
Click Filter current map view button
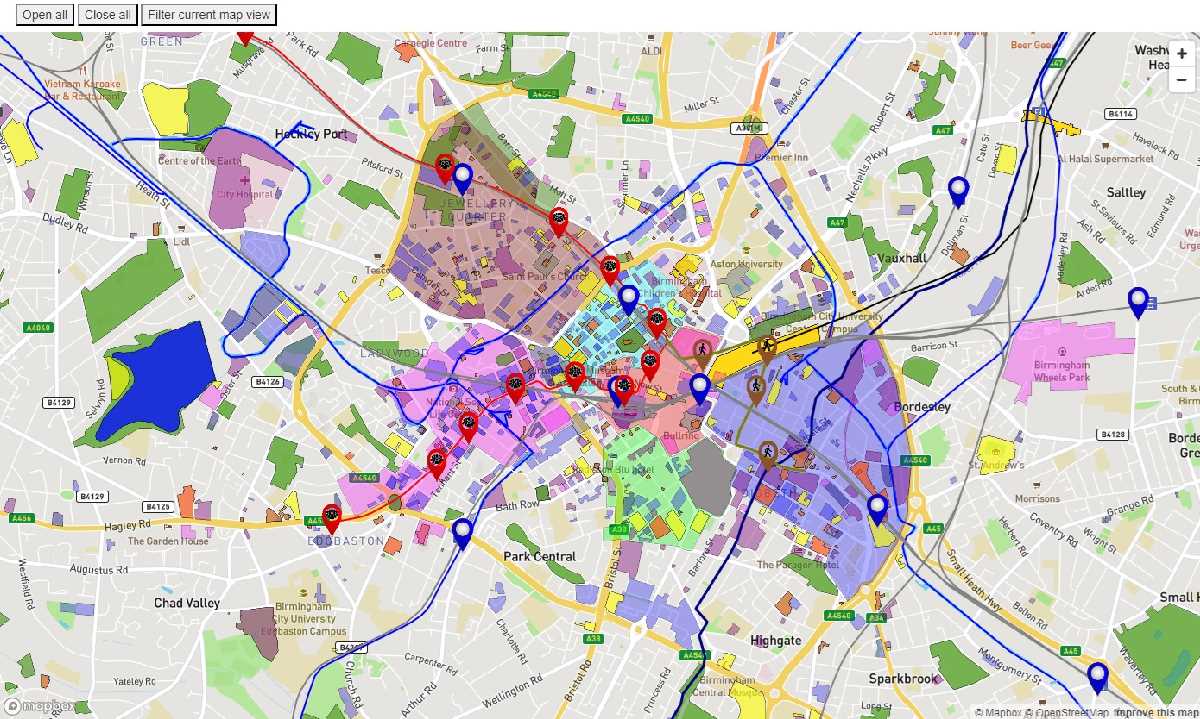209,15
